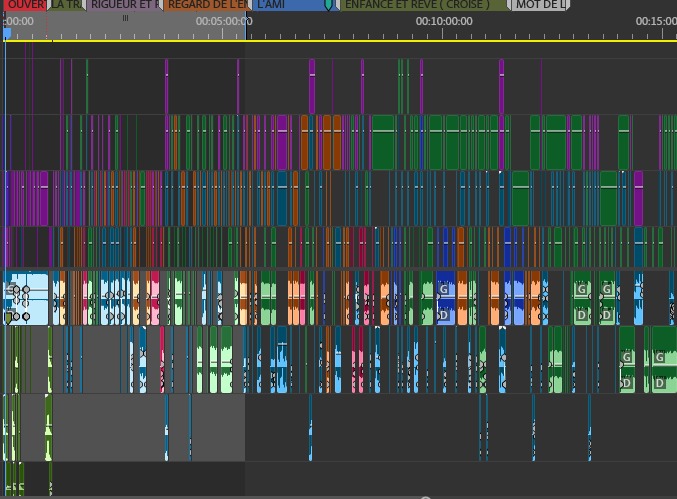
Task: Click the G channel label on blue audio clip
Action: 444,289
